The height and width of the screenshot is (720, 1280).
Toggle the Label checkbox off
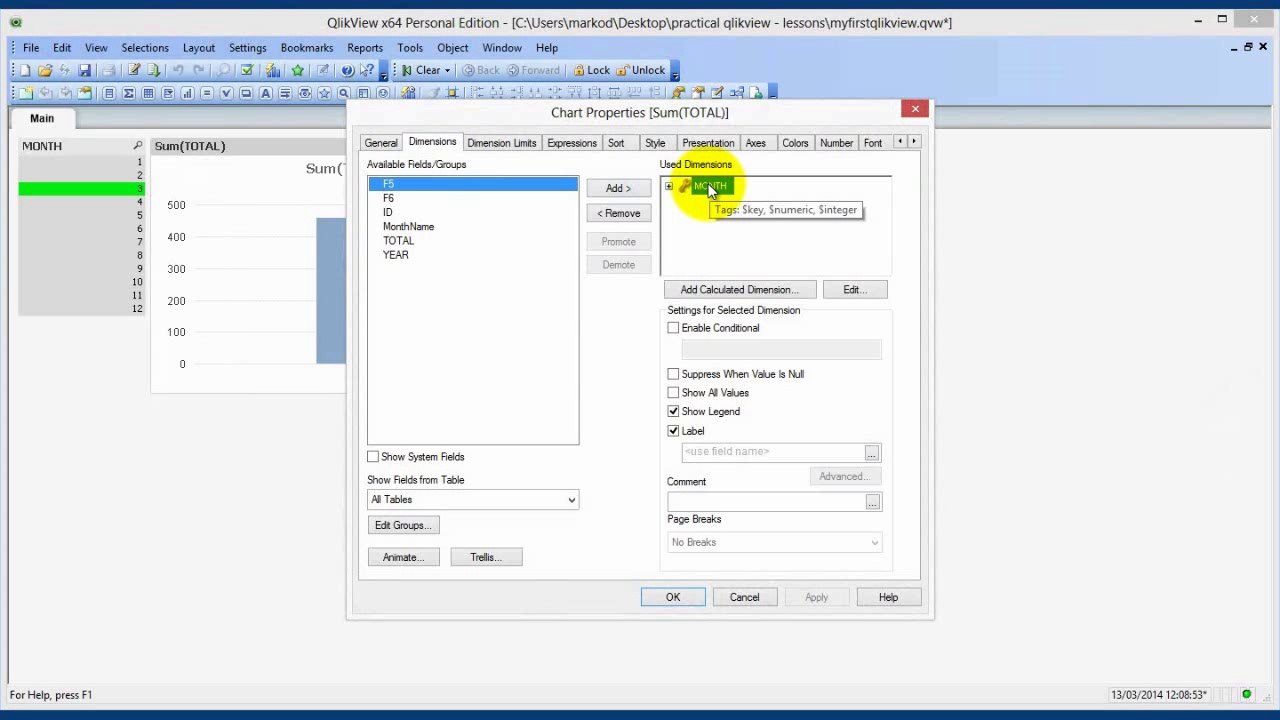673,431
